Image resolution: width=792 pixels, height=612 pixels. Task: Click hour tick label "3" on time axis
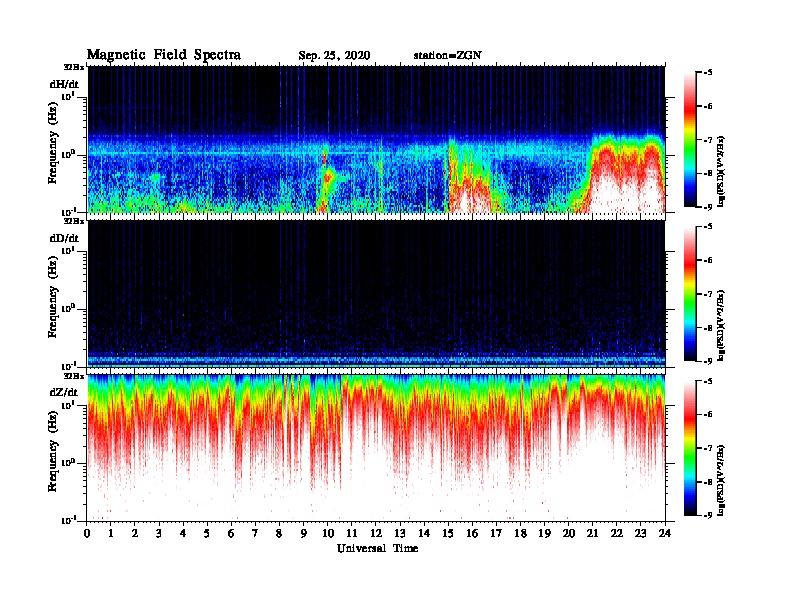(x=159, y=533)
